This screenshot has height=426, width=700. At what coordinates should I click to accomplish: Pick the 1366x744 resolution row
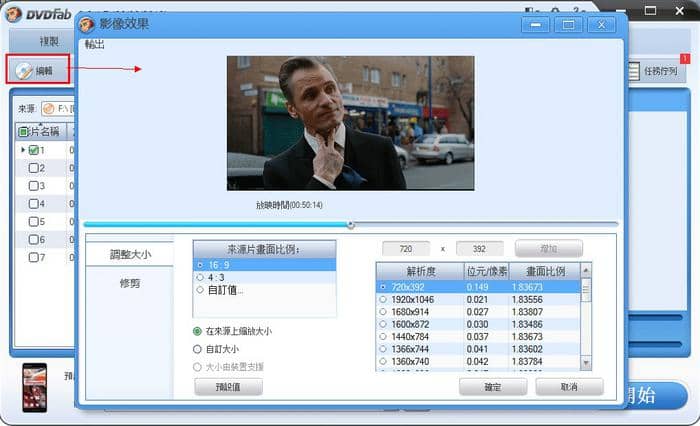[x=478, y=349]
